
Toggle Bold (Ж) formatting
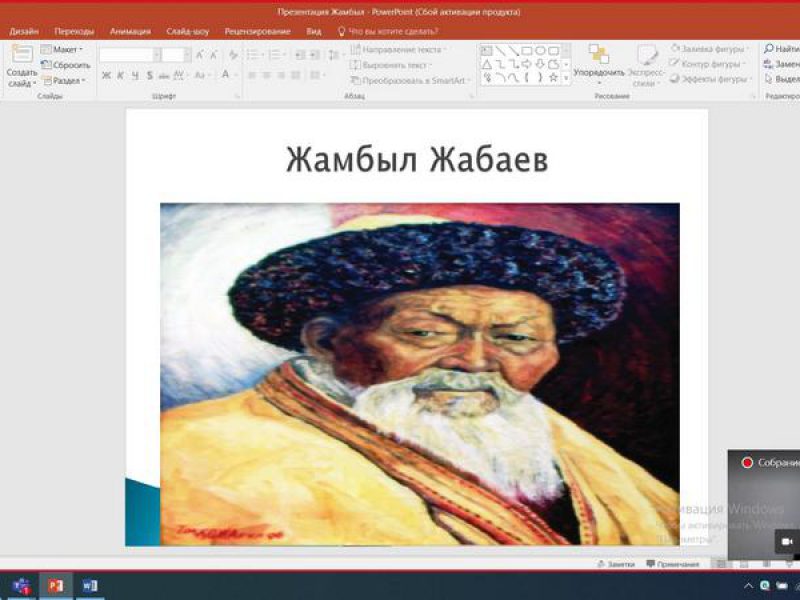106,76
